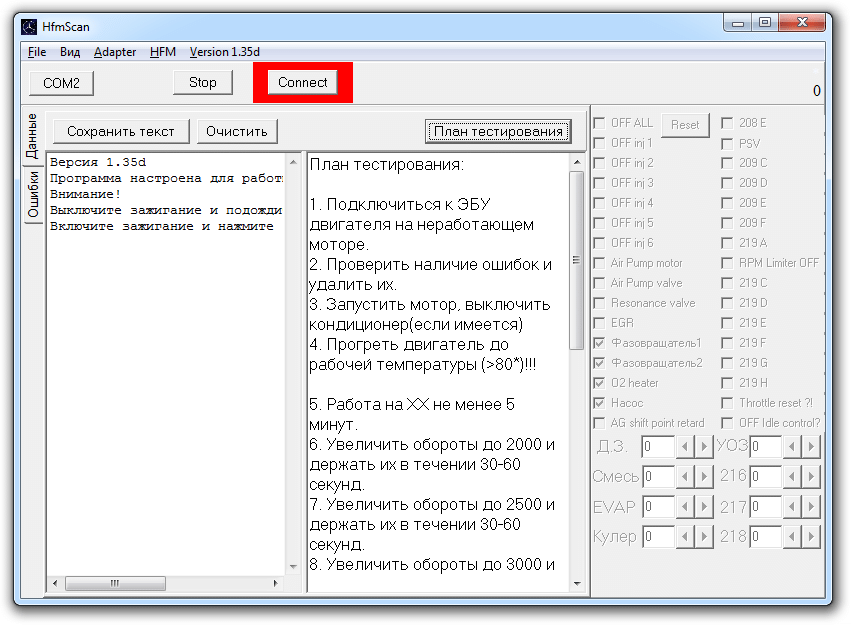The image size is (851, 625).
Task: Toggle the 208 E checkbox
Action: tap(727, 123)
